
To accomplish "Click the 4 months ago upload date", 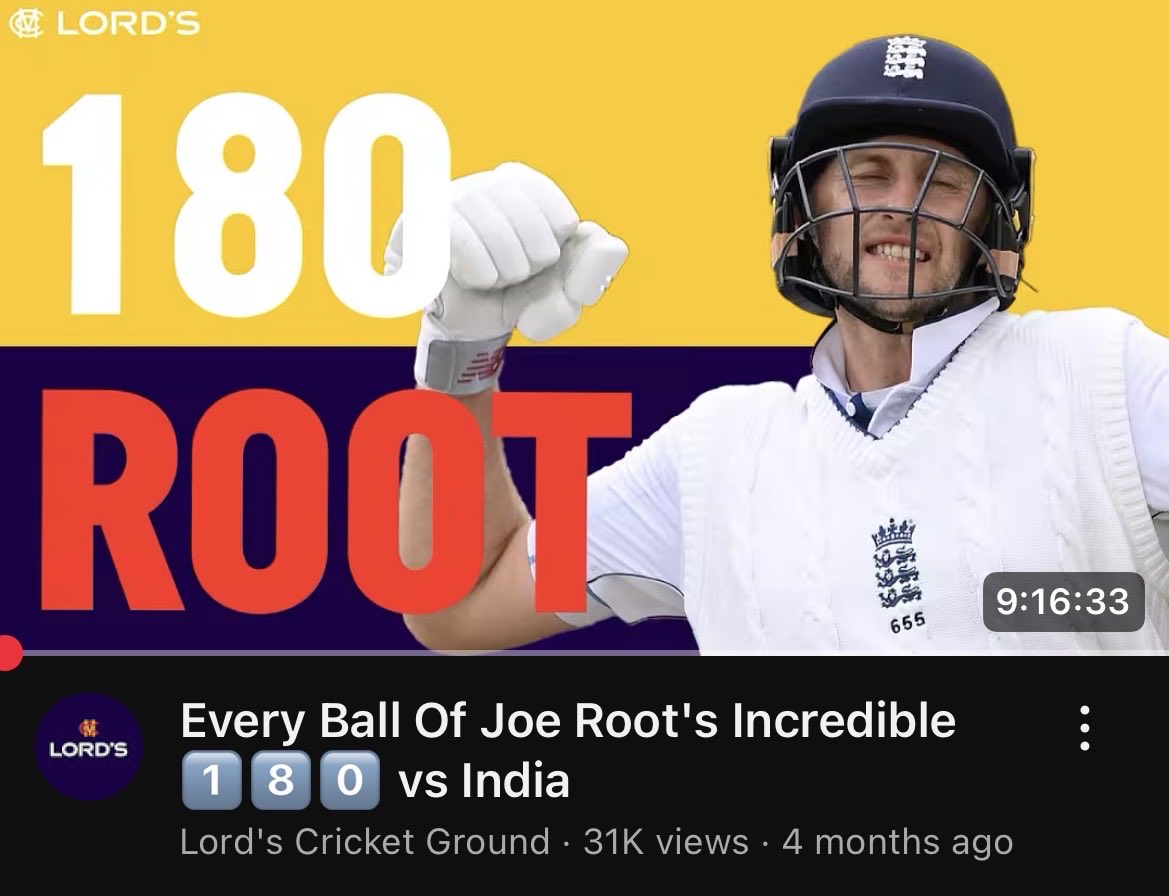I will [x=898, y=842].
